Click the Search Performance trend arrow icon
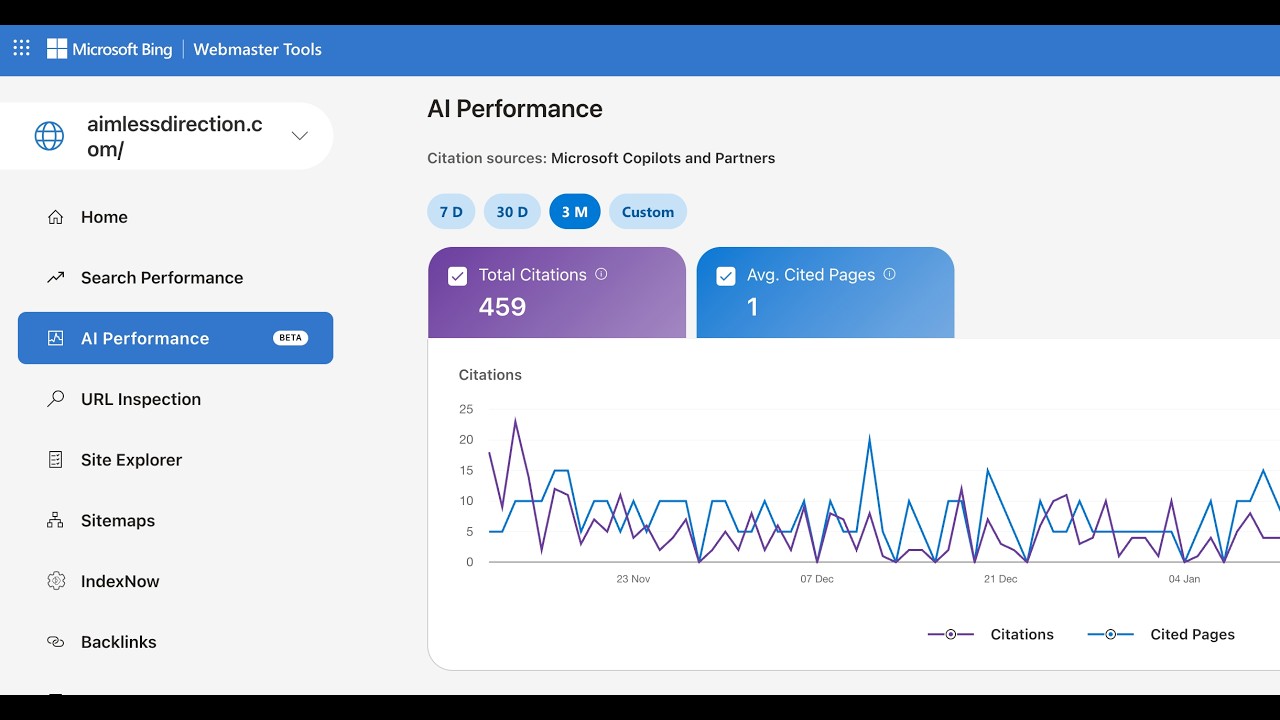The height and width of the screenshot is (720, 1280). (56, 278)
